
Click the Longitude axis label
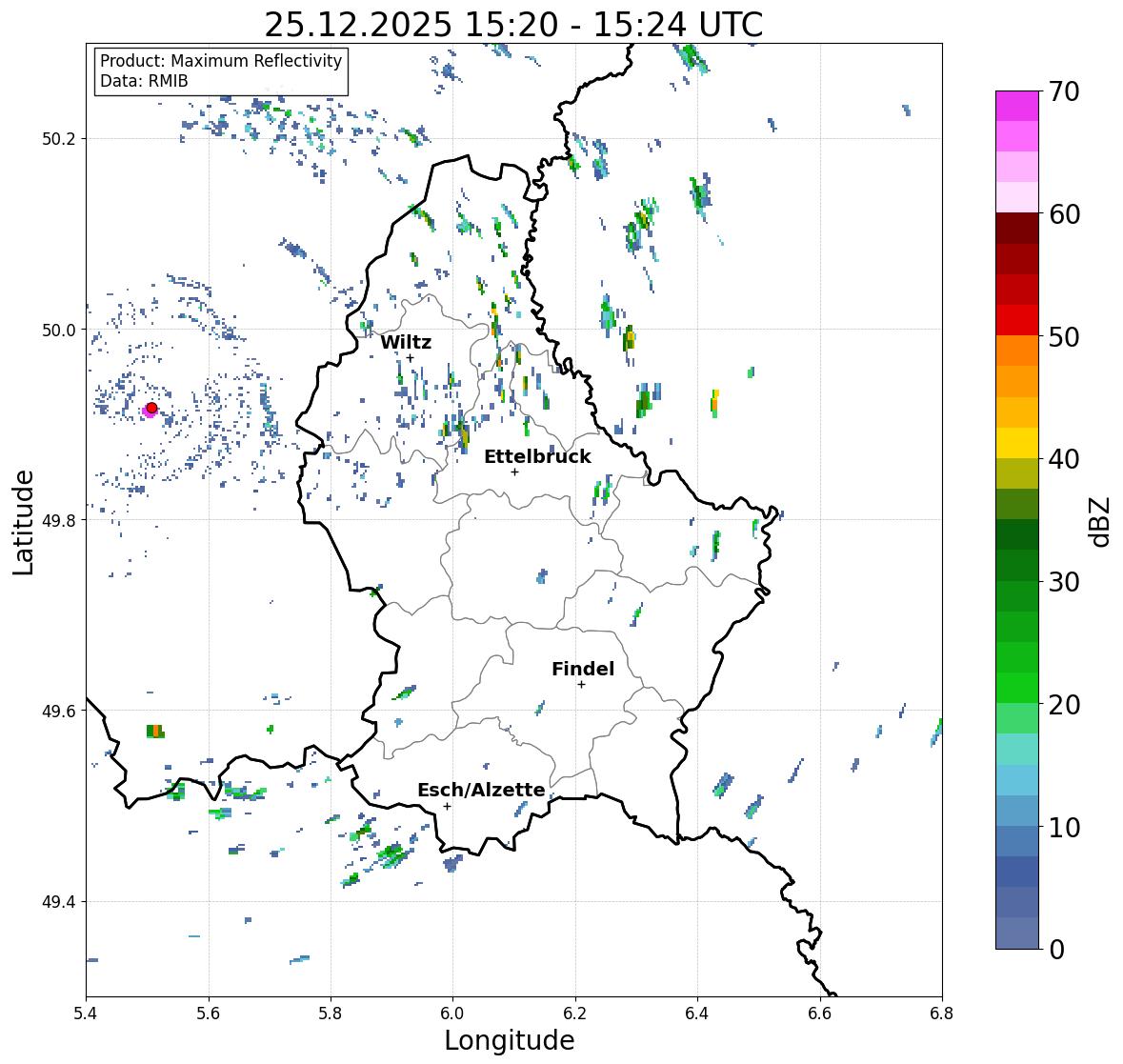[510, 1040]
